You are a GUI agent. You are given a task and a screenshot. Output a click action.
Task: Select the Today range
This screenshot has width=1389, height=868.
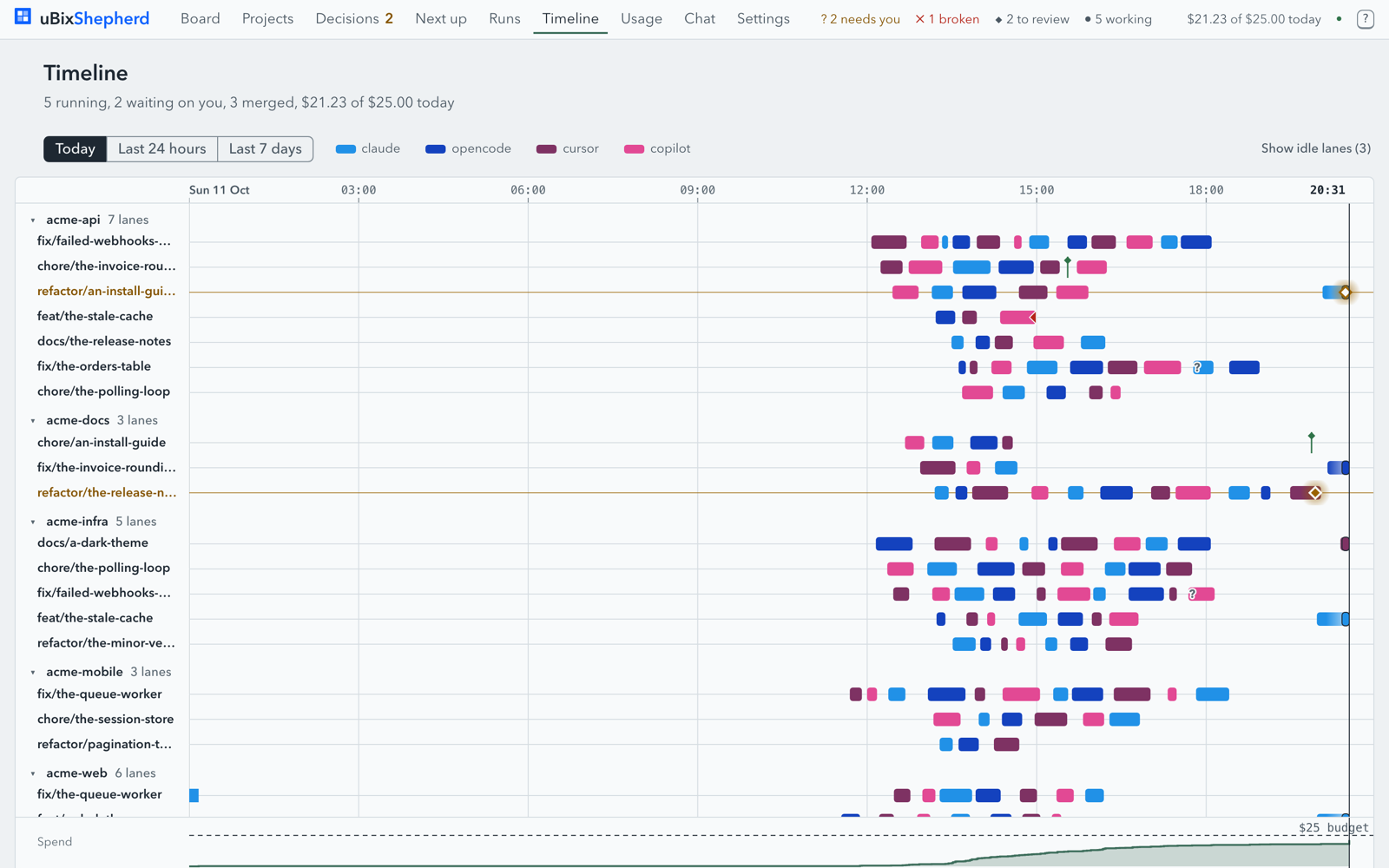[76, 149]
